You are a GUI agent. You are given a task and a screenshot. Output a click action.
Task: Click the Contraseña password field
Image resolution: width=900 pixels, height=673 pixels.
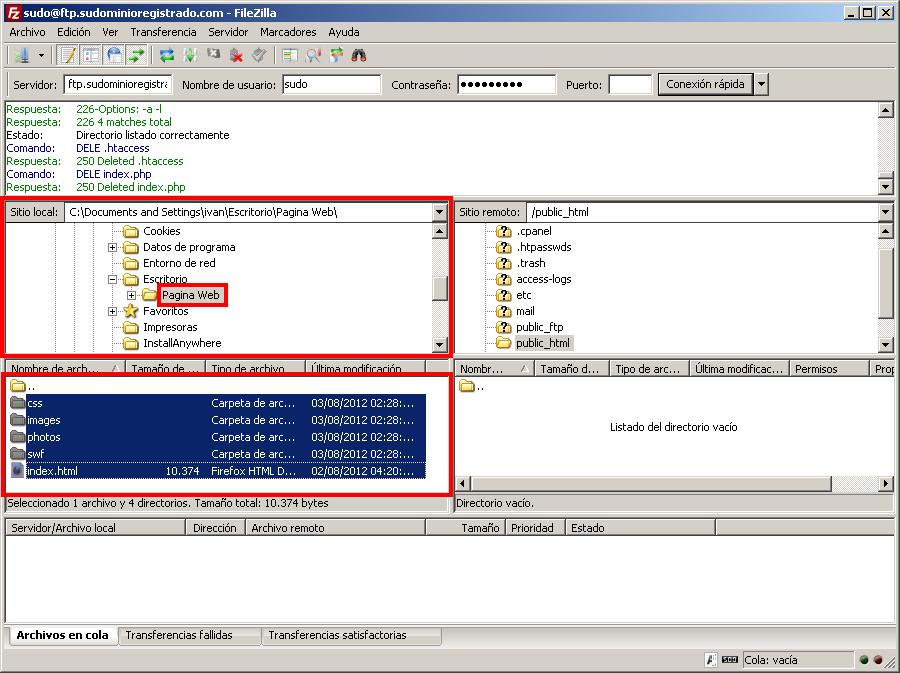click(x=506, y=84)
